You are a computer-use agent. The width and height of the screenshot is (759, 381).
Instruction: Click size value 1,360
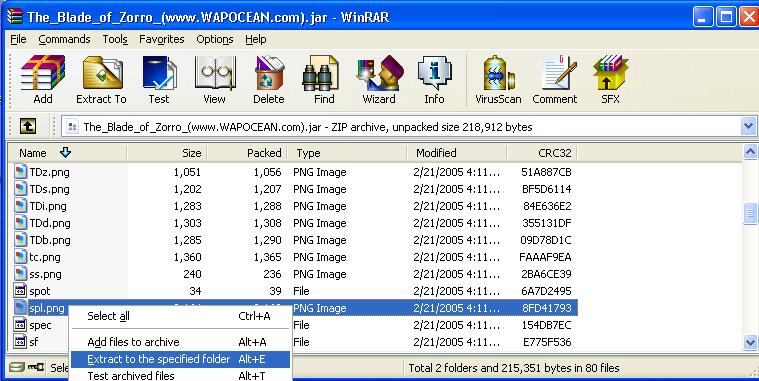tap(187, 257)
